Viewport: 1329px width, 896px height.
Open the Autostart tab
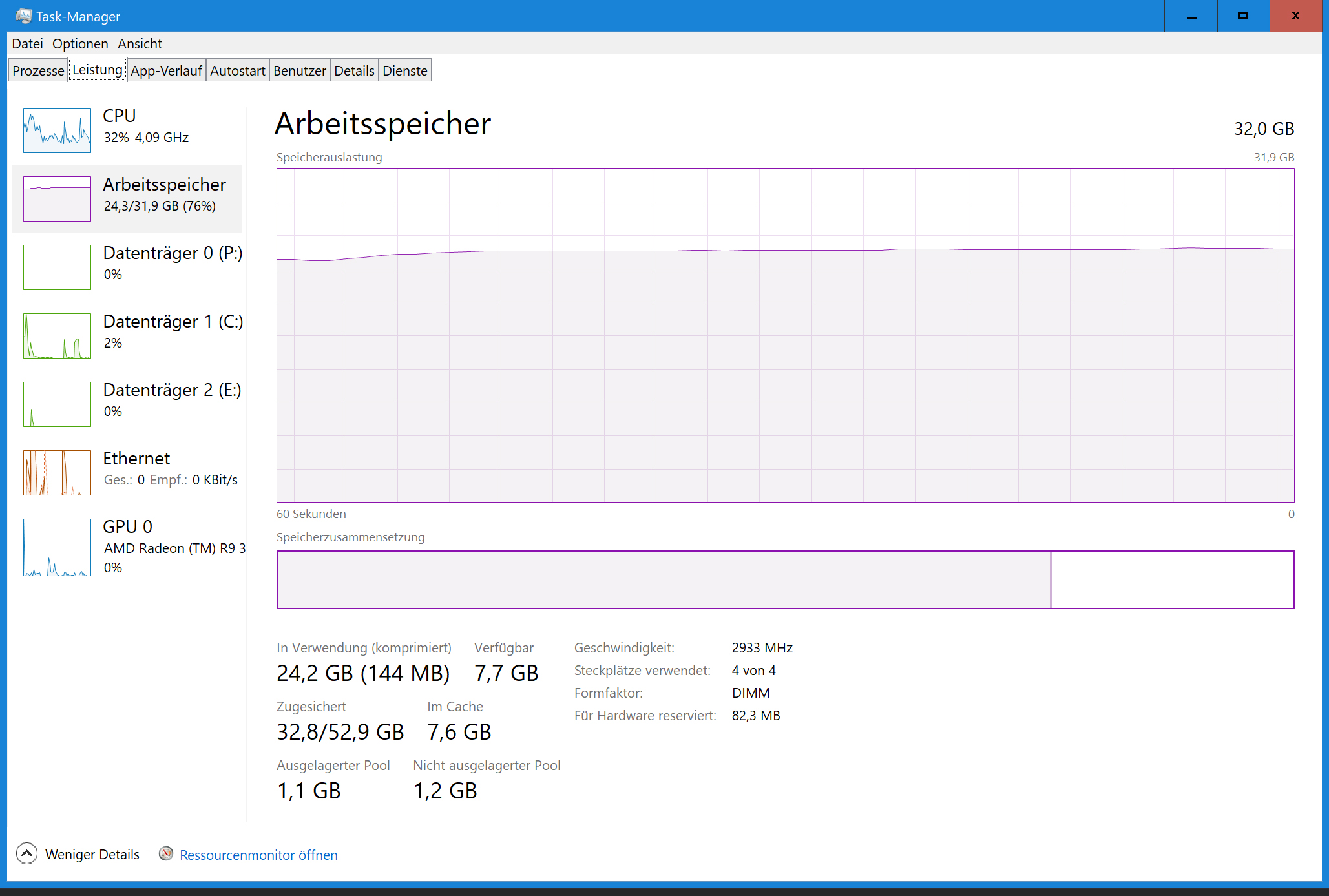237,71
